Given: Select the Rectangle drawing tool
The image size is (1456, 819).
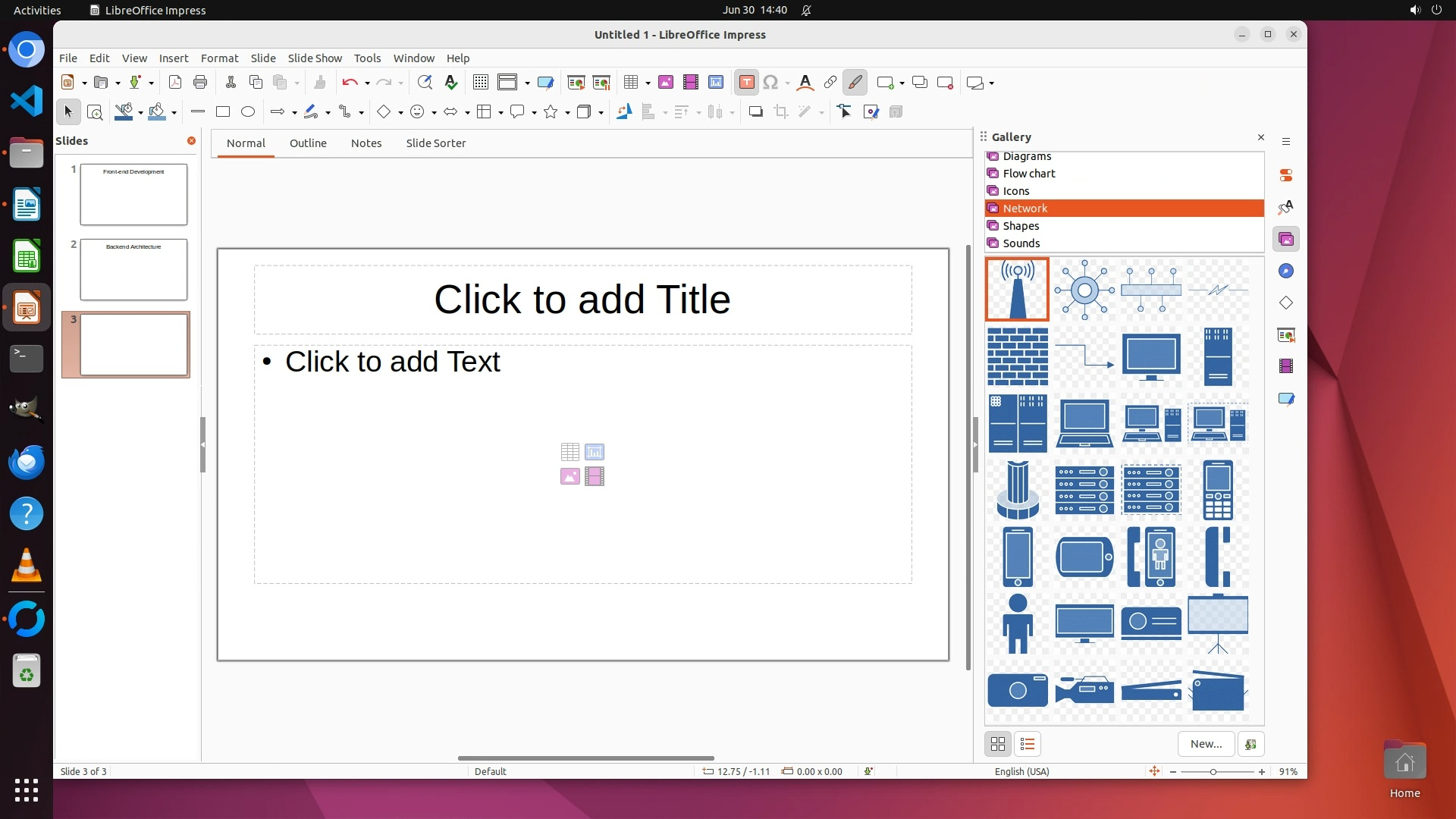Looking at the screenshot, I should 222,112.
